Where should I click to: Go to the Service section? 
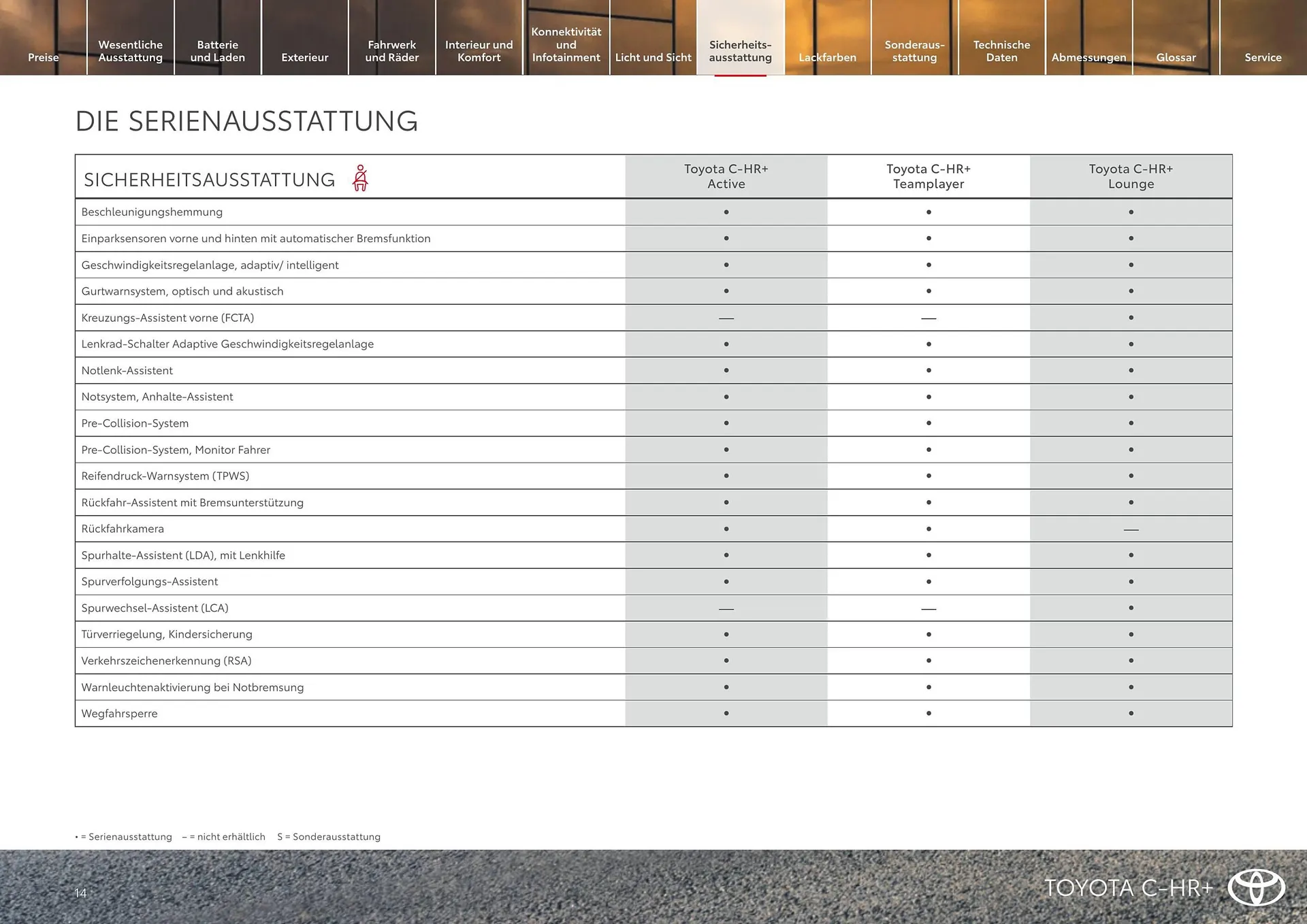pos(1263,57)
